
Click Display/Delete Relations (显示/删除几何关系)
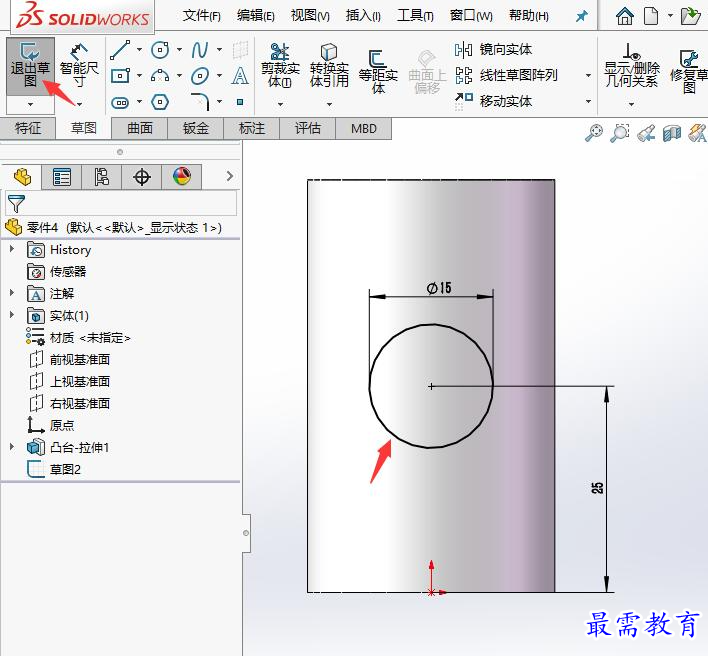[x=631, y=65]
